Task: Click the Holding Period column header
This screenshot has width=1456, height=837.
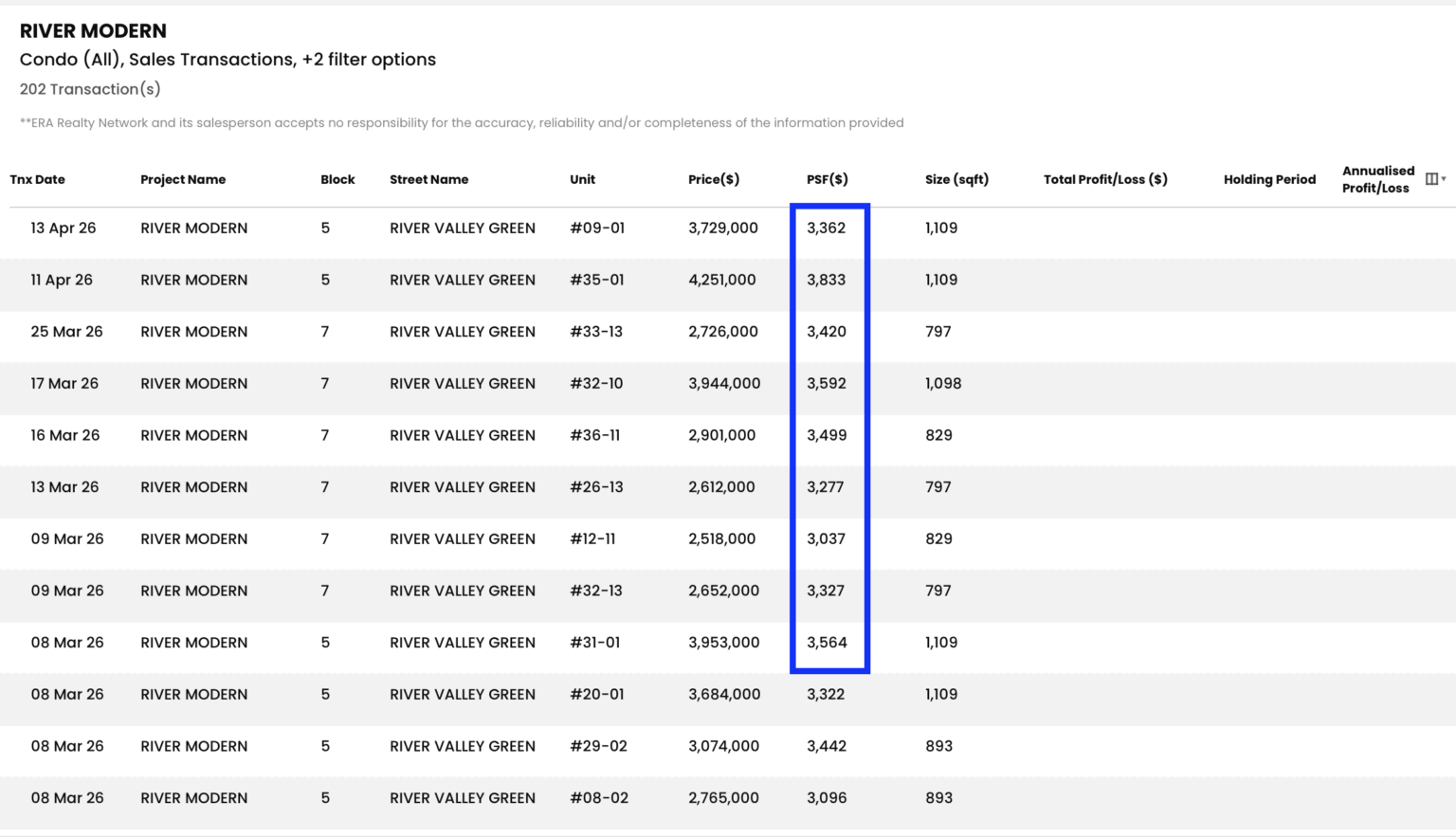Action: click(x=1269, y=179)
